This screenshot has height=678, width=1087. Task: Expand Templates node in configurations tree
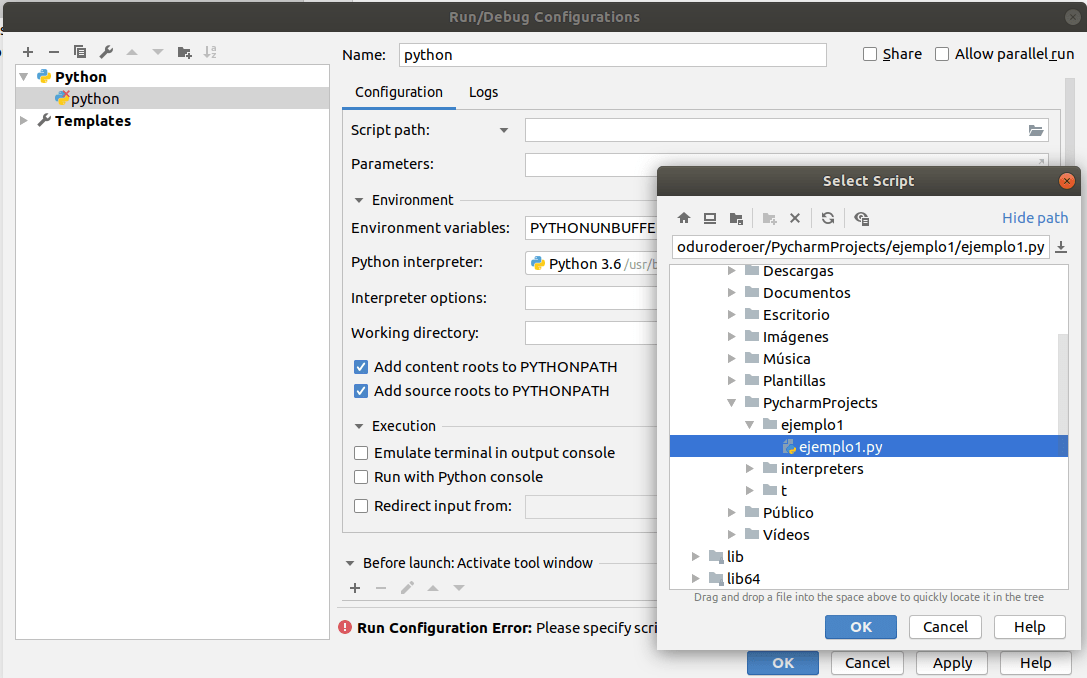(x=24, y=121)
